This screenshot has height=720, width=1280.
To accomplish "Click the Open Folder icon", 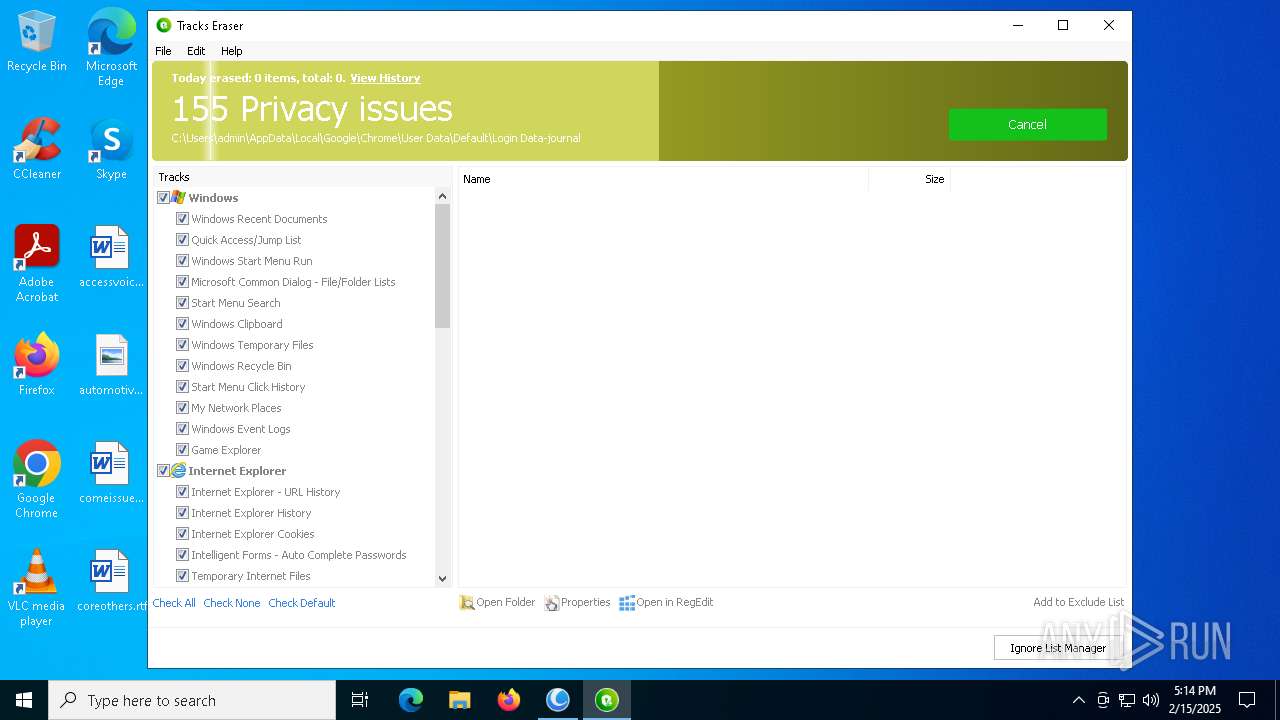I will point(467,603).
